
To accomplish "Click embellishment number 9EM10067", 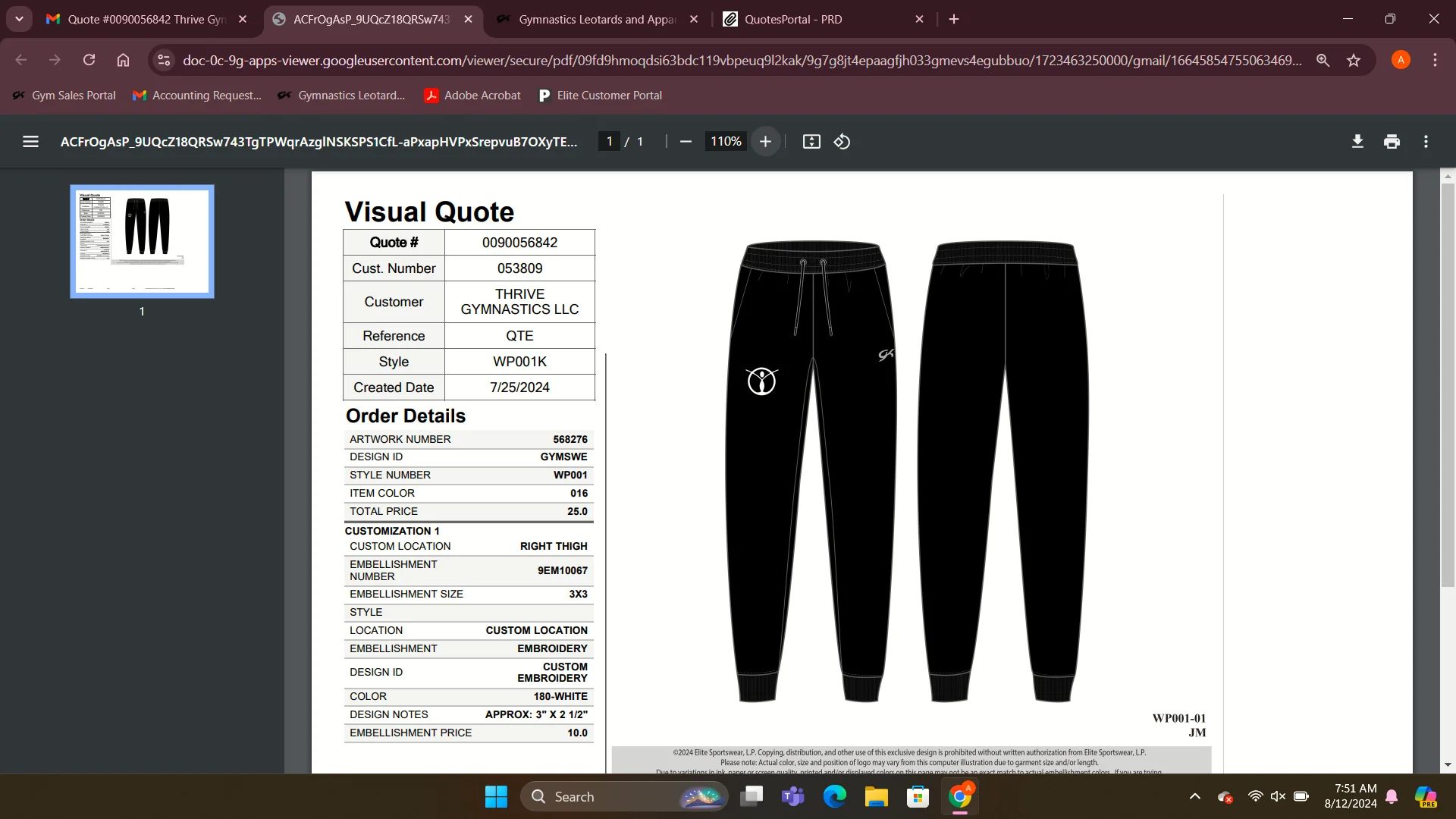I will pyautogui.click(x=563, y=570).
